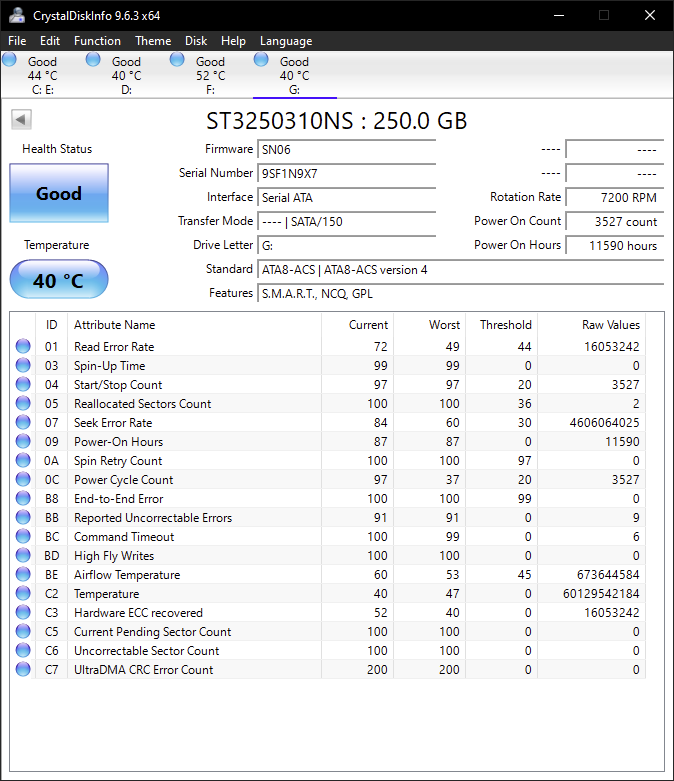Click the Rotation Rate value 7200 RPM

tap(615, 197)
